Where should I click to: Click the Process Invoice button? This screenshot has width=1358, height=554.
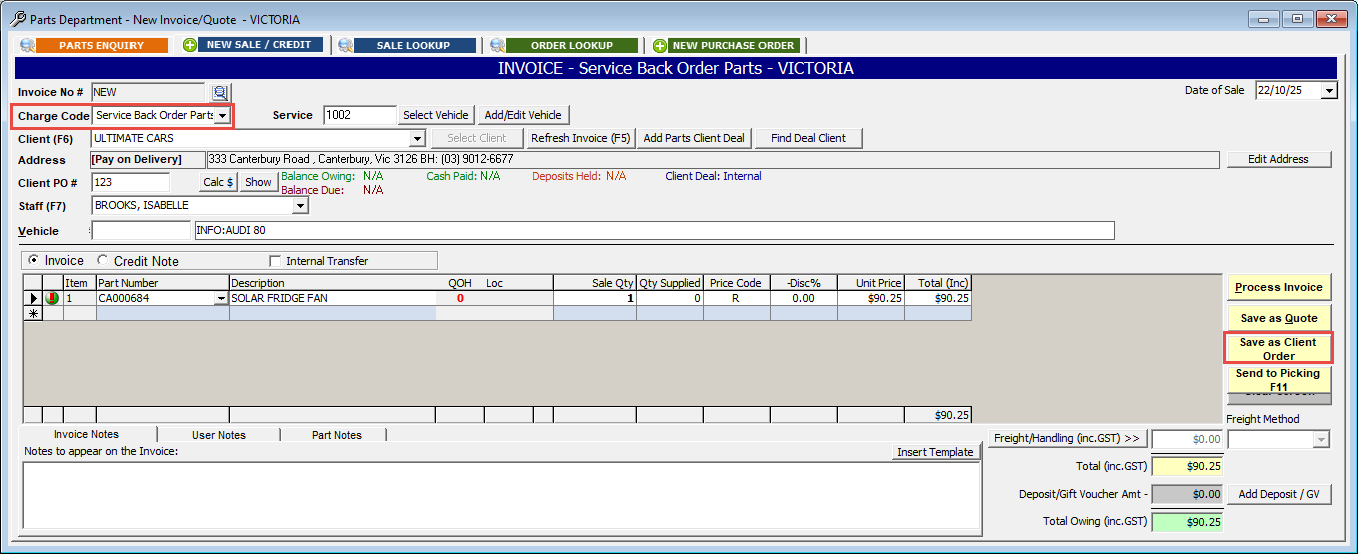click(x=1278, y=287)
